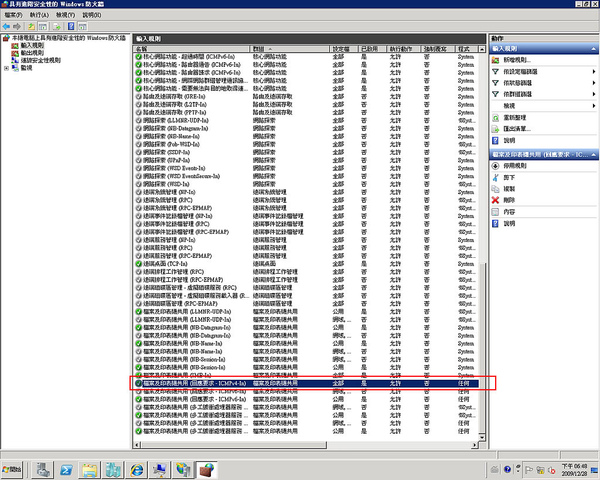This screenshot has height=480, width=600.
Task: Click the Up one level folder icon
Action: tap(31, 26)
